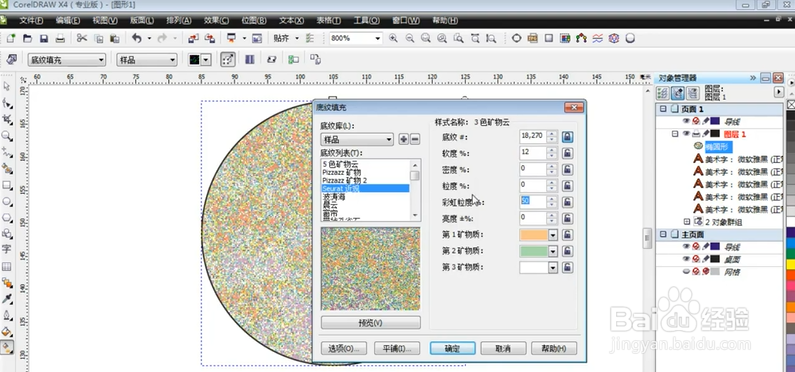Select the Crop tool in toolbox
The image size is (795, 372).
click(7, 120)
